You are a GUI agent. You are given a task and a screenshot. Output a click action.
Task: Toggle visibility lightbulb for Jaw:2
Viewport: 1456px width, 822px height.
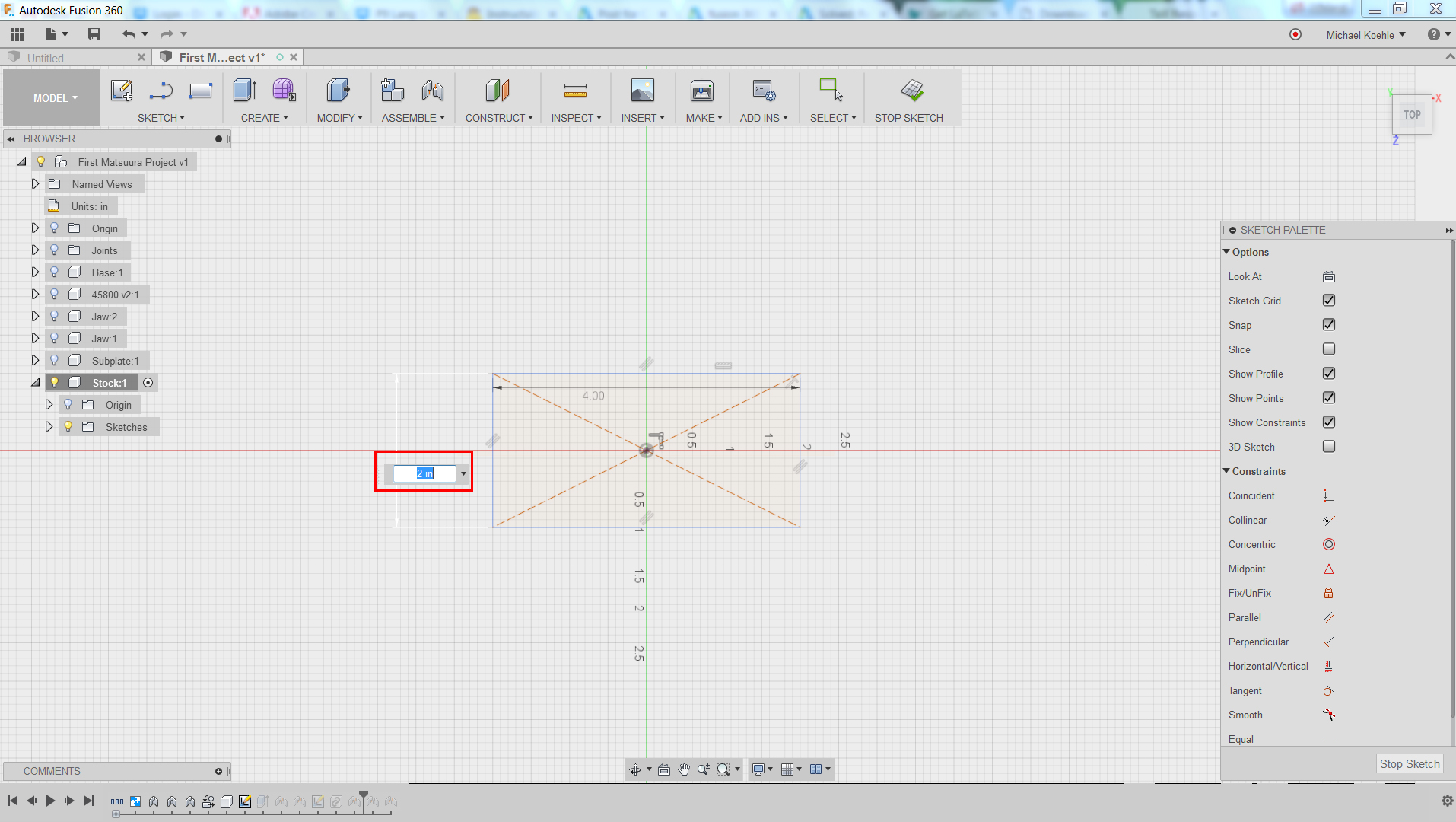pyautogui.click(x=54, y=316)
